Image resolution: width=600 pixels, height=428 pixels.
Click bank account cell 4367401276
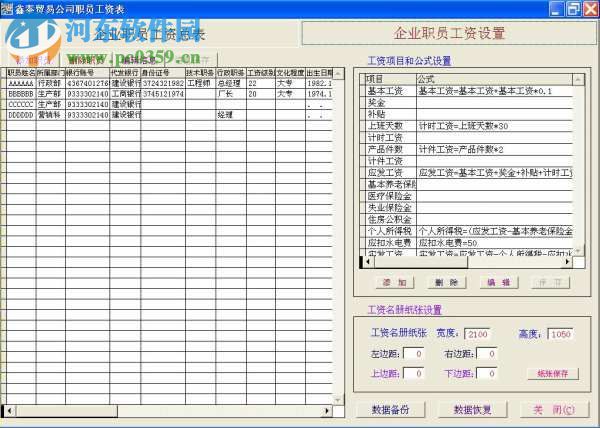[88, 83]
